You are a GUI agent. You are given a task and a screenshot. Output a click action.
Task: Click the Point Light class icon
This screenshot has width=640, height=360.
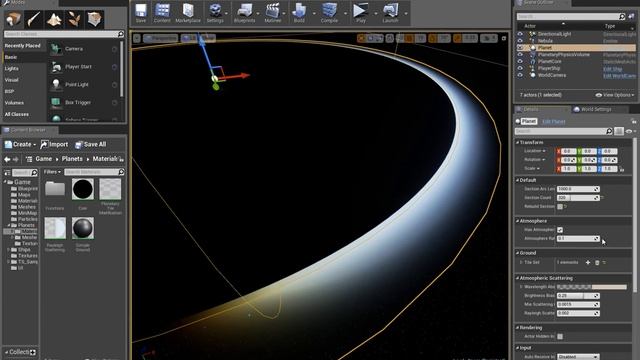pos(56,84)
